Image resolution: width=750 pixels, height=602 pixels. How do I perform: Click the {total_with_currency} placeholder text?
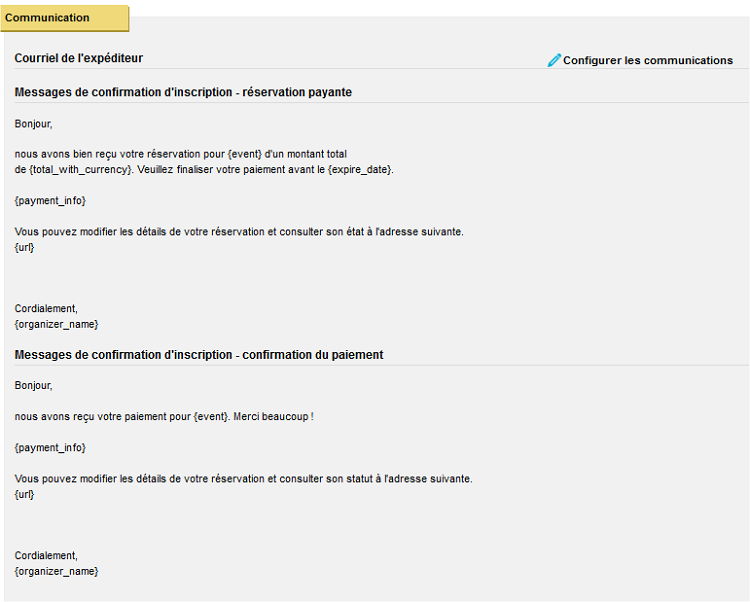[80, 169]
